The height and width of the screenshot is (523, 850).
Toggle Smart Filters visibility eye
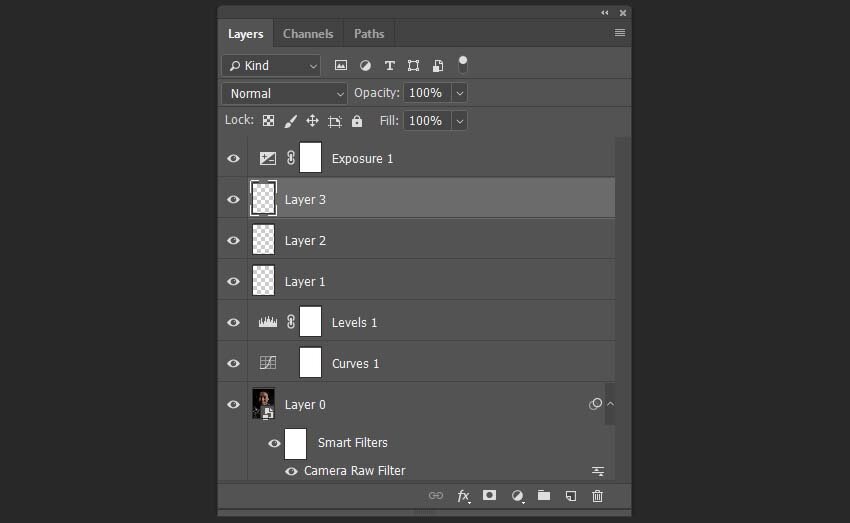(x=274, y=443)
